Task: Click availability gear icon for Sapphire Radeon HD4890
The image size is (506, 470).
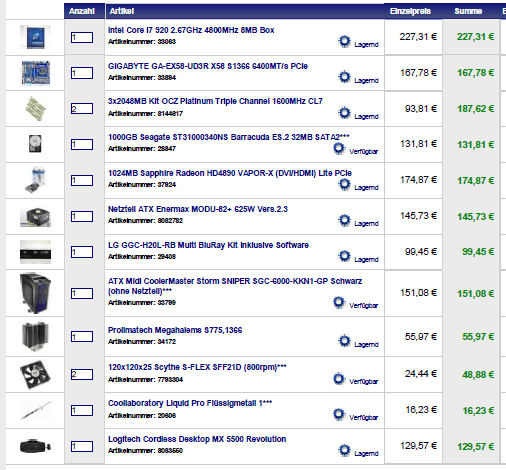Action: point(344,184)
